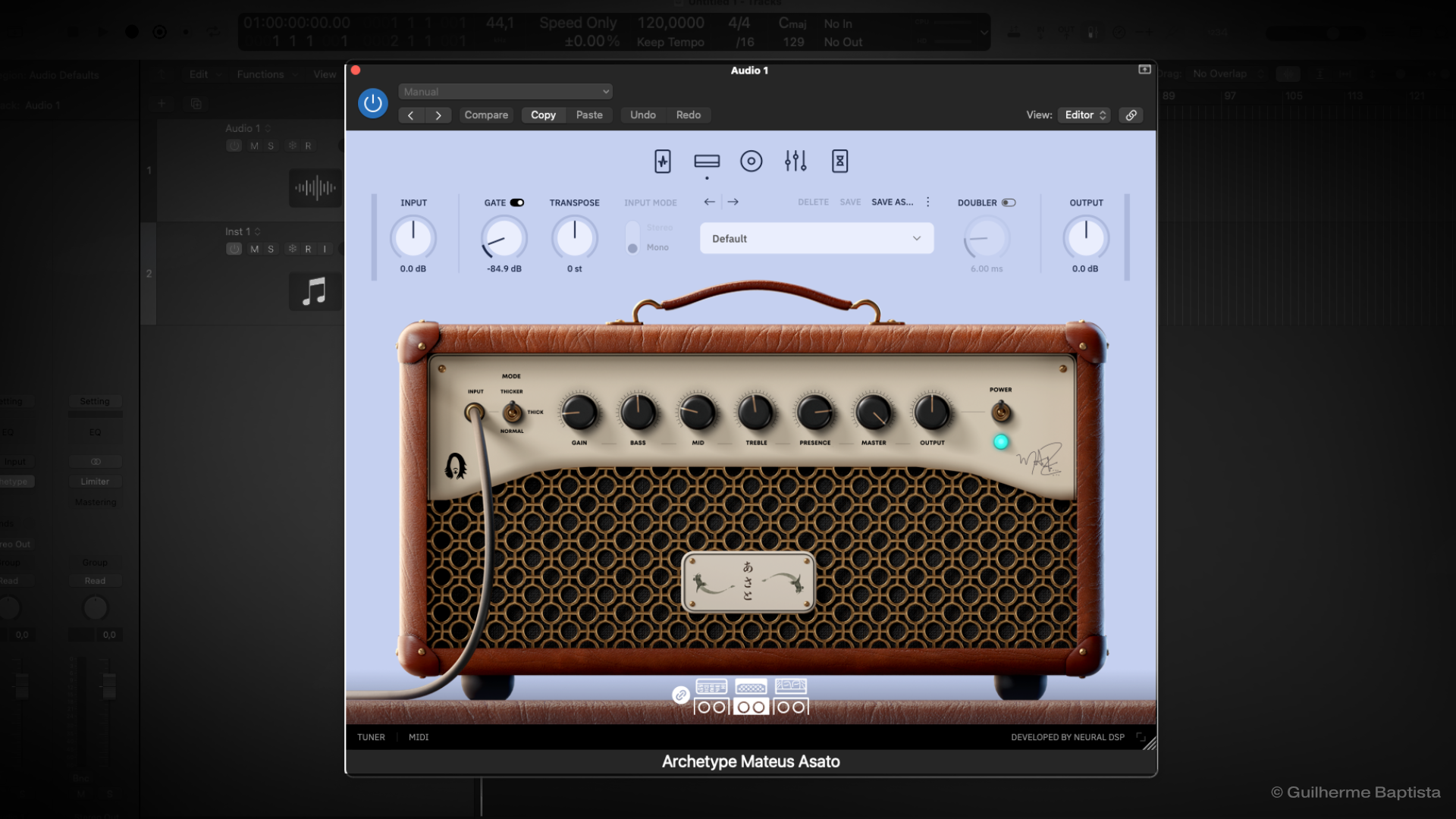Click the Compare button
Screen dimensions: 1456x819
click(x=486, y=115)
